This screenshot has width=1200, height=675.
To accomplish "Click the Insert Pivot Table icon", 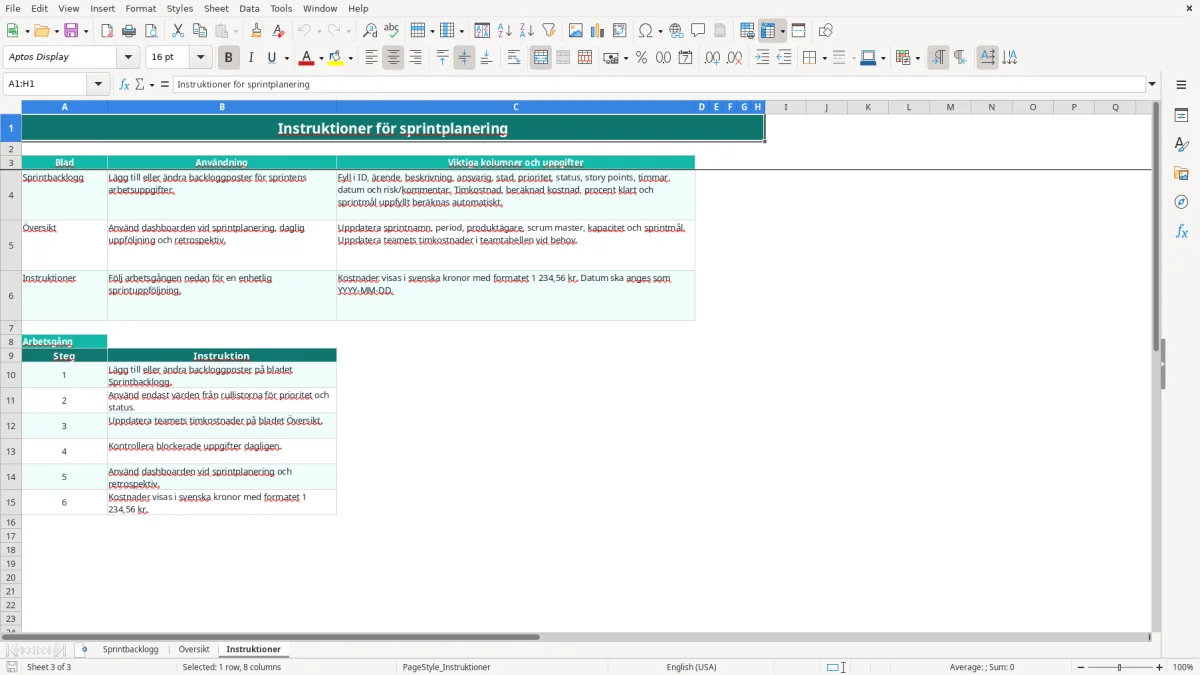I will (619, 31).
